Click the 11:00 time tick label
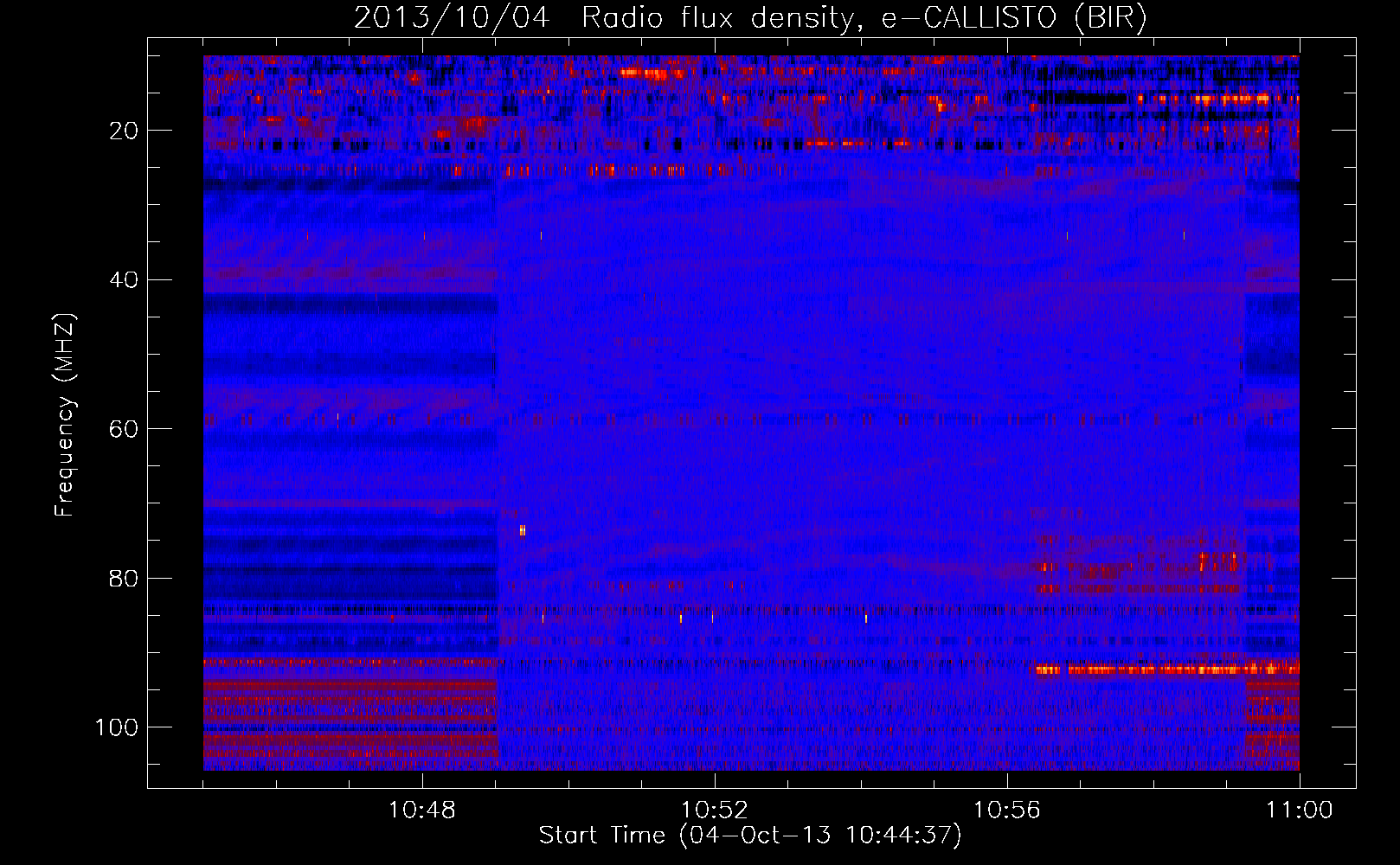This screenshot has width=1400, height=865. tap(1300, 811)
